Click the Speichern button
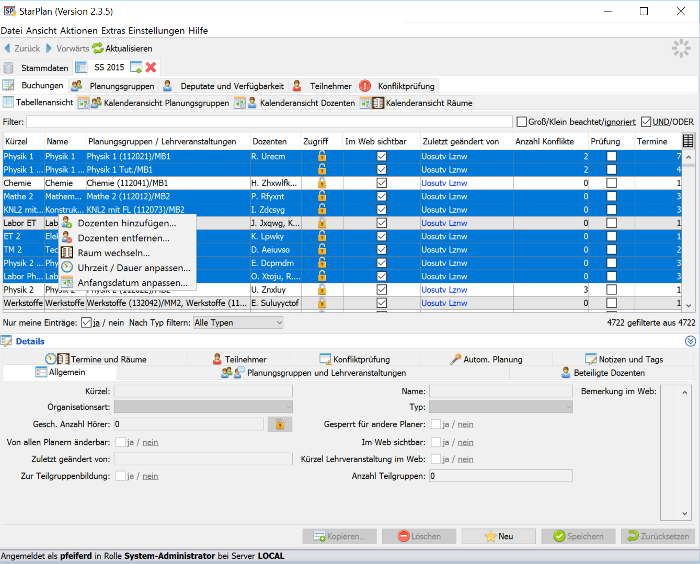Viewport: 700px width, 564px height. point(578,536)
